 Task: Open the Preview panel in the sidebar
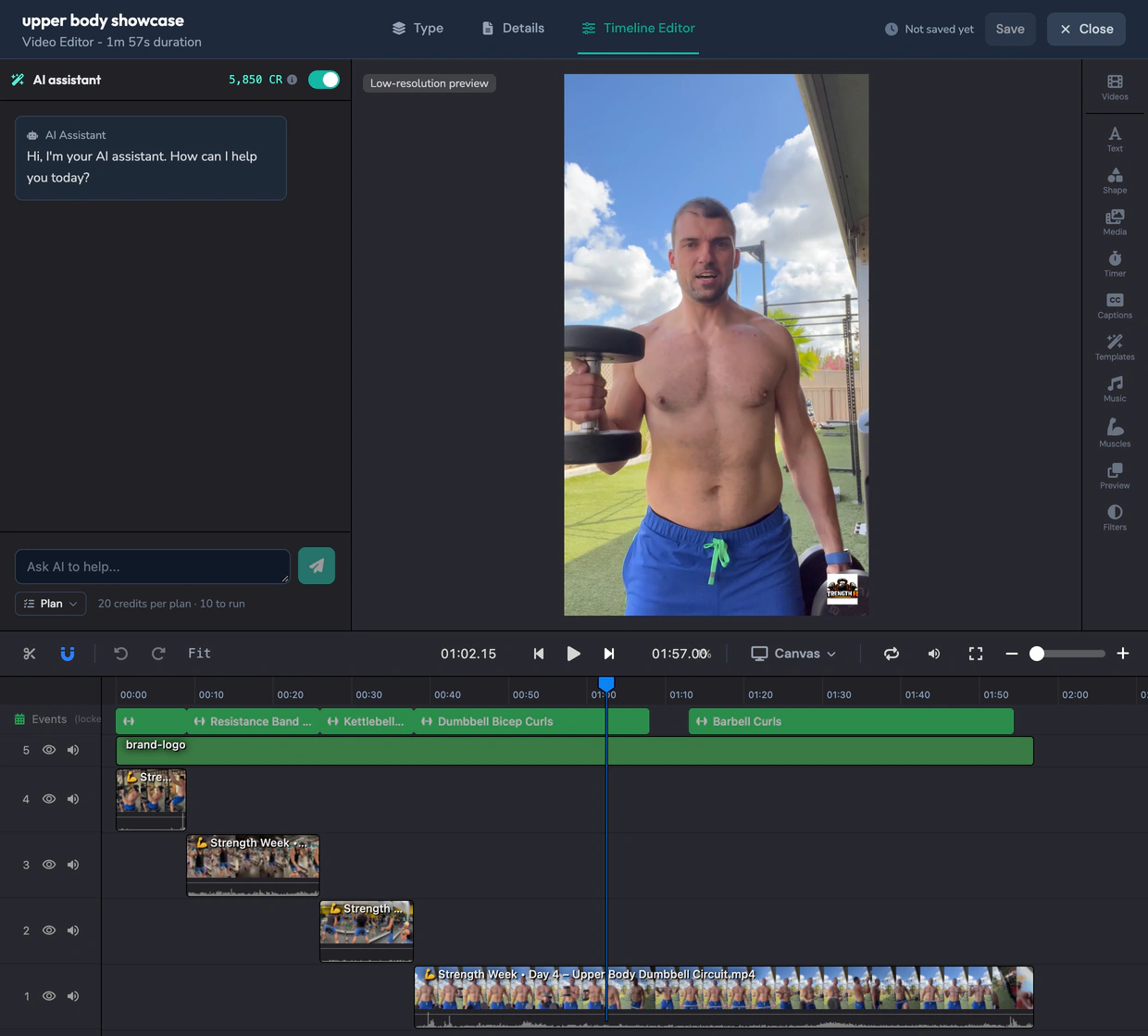point(1115,476)
